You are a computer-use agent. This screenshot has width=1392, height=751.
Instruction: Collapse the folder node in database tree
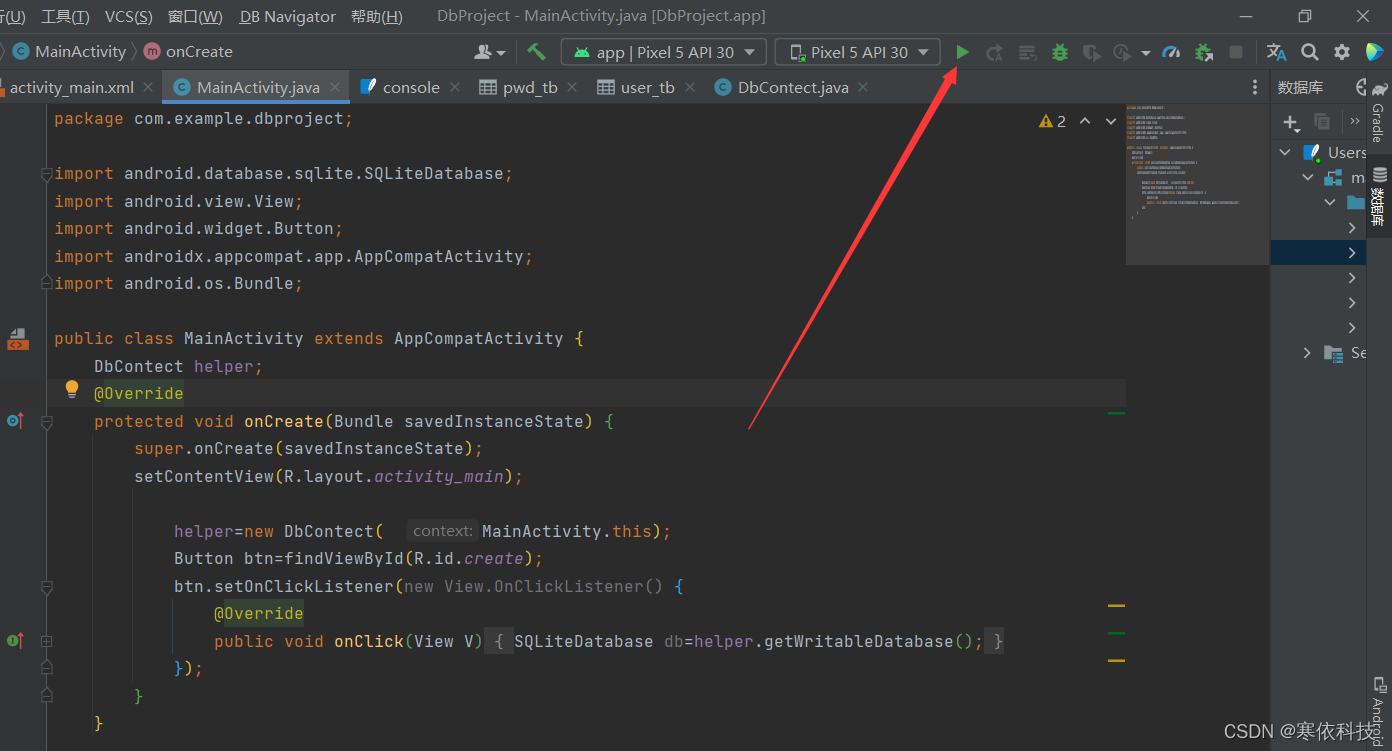click(1330, 202)
